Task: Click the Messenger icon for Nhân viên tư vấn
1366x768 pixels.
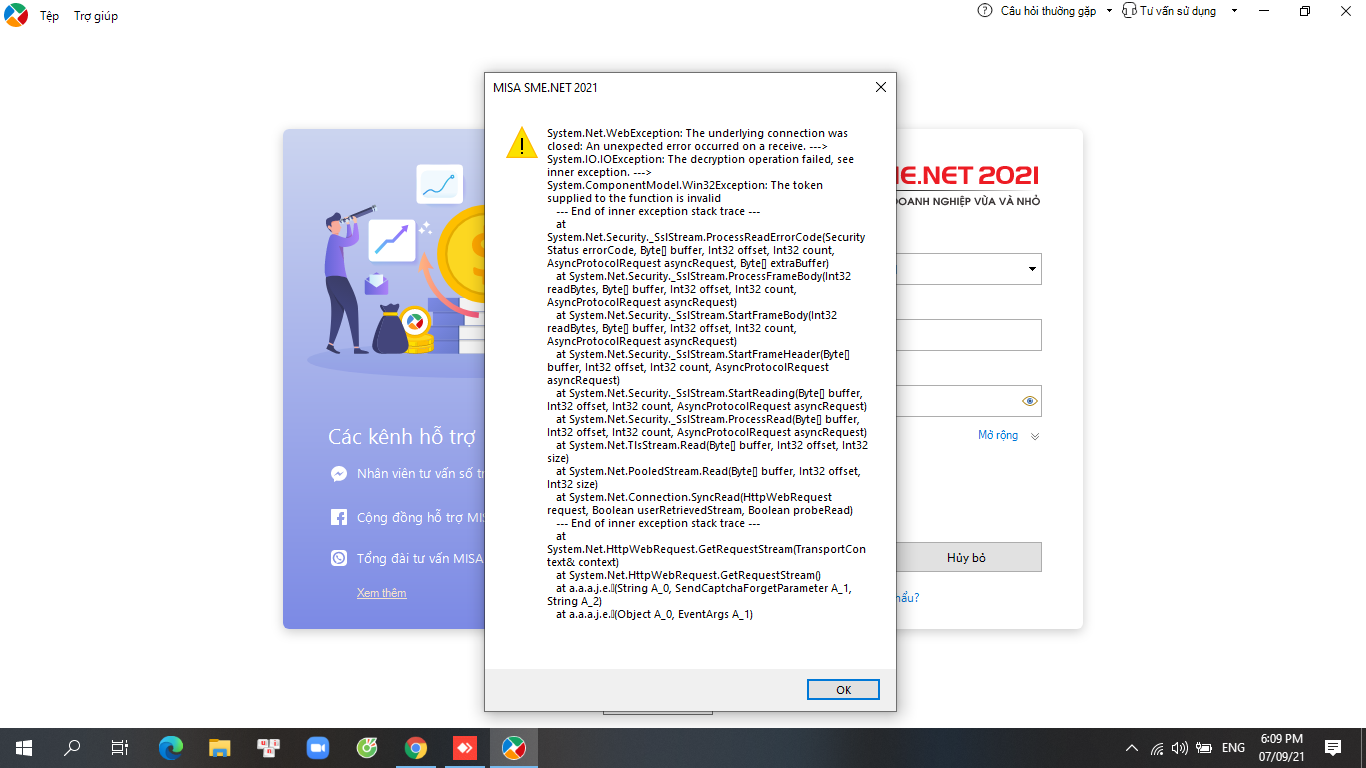Action: pyautogui.click(x=339, y=474)
